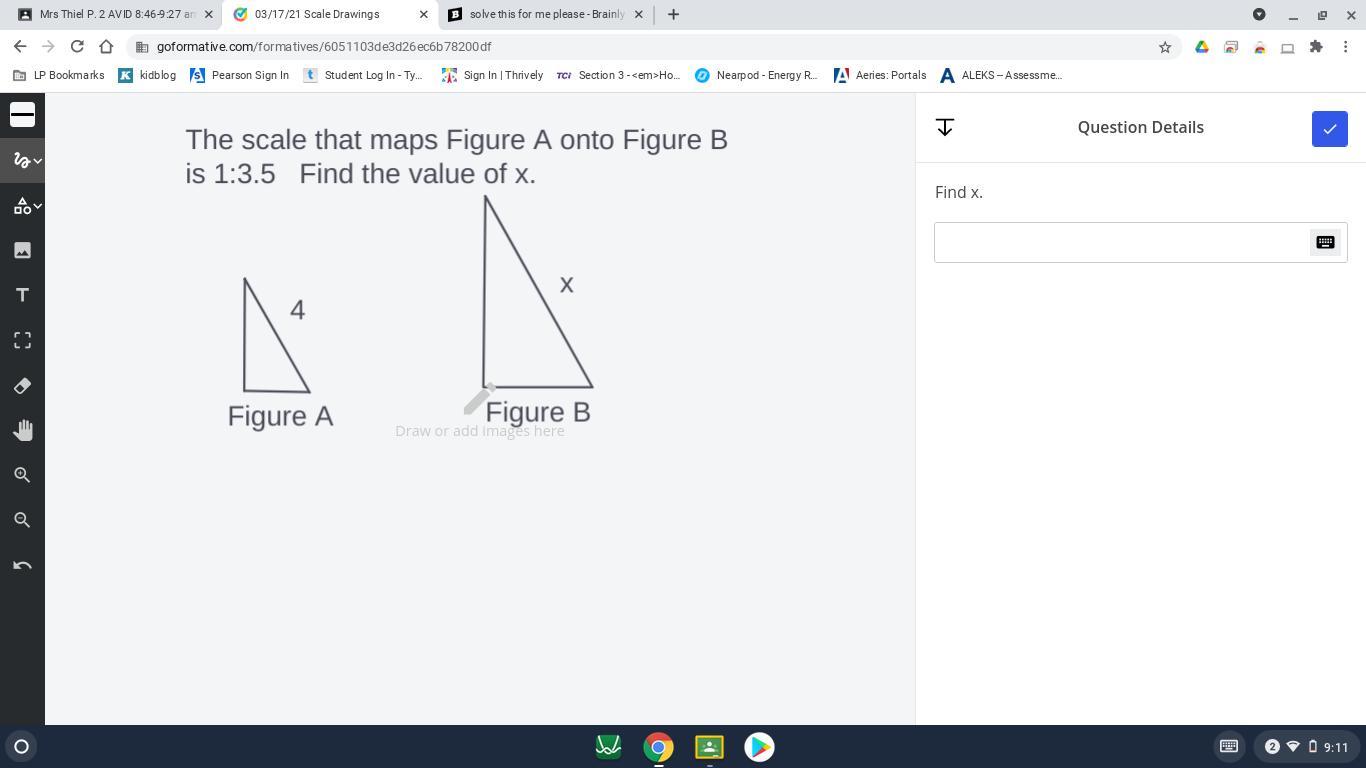Click the Figure B label on canvas
The height and width of the screenshot is (768, 1366).
pos(538,412)
